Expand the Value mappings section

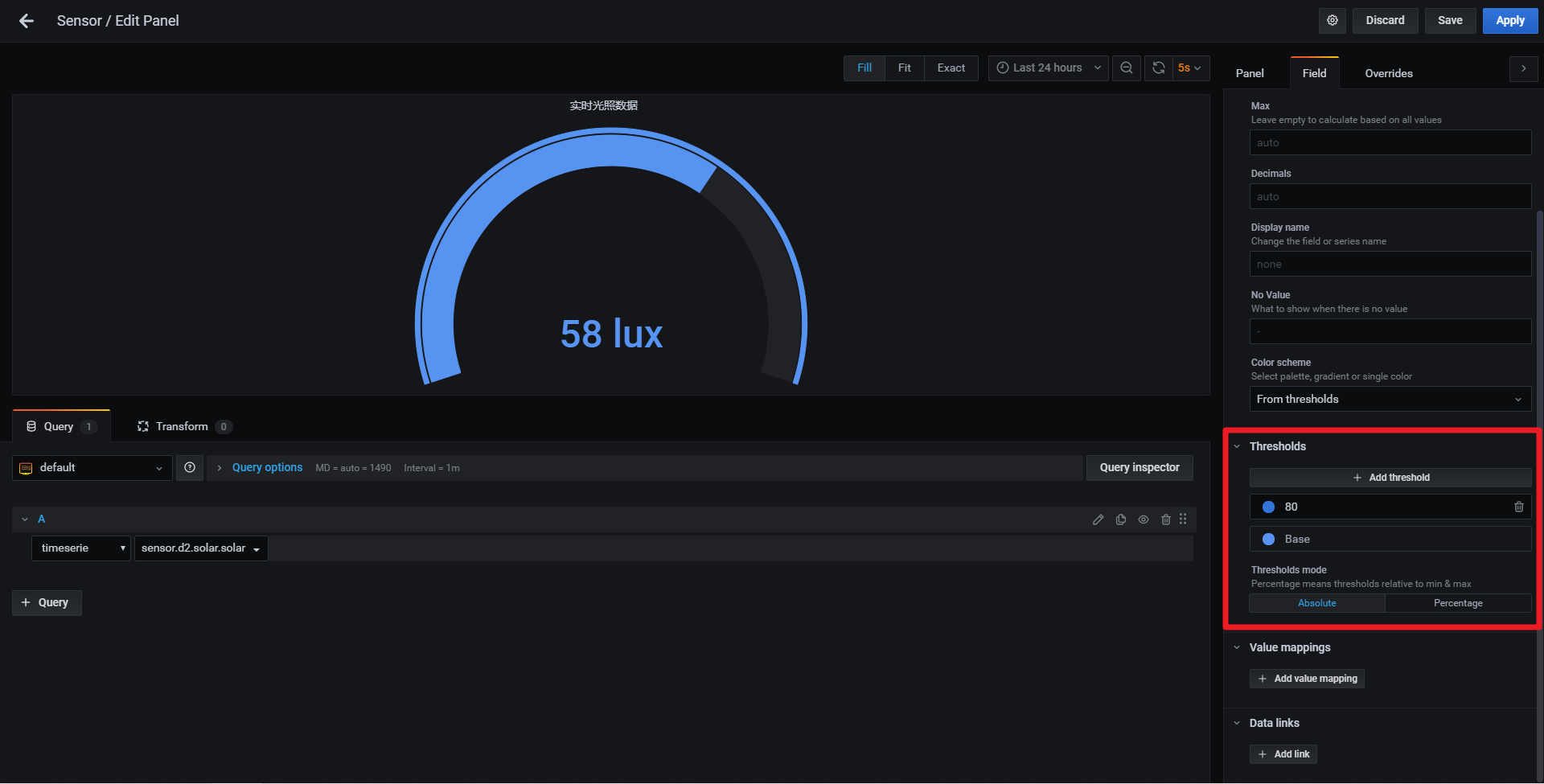point(1238,647)
